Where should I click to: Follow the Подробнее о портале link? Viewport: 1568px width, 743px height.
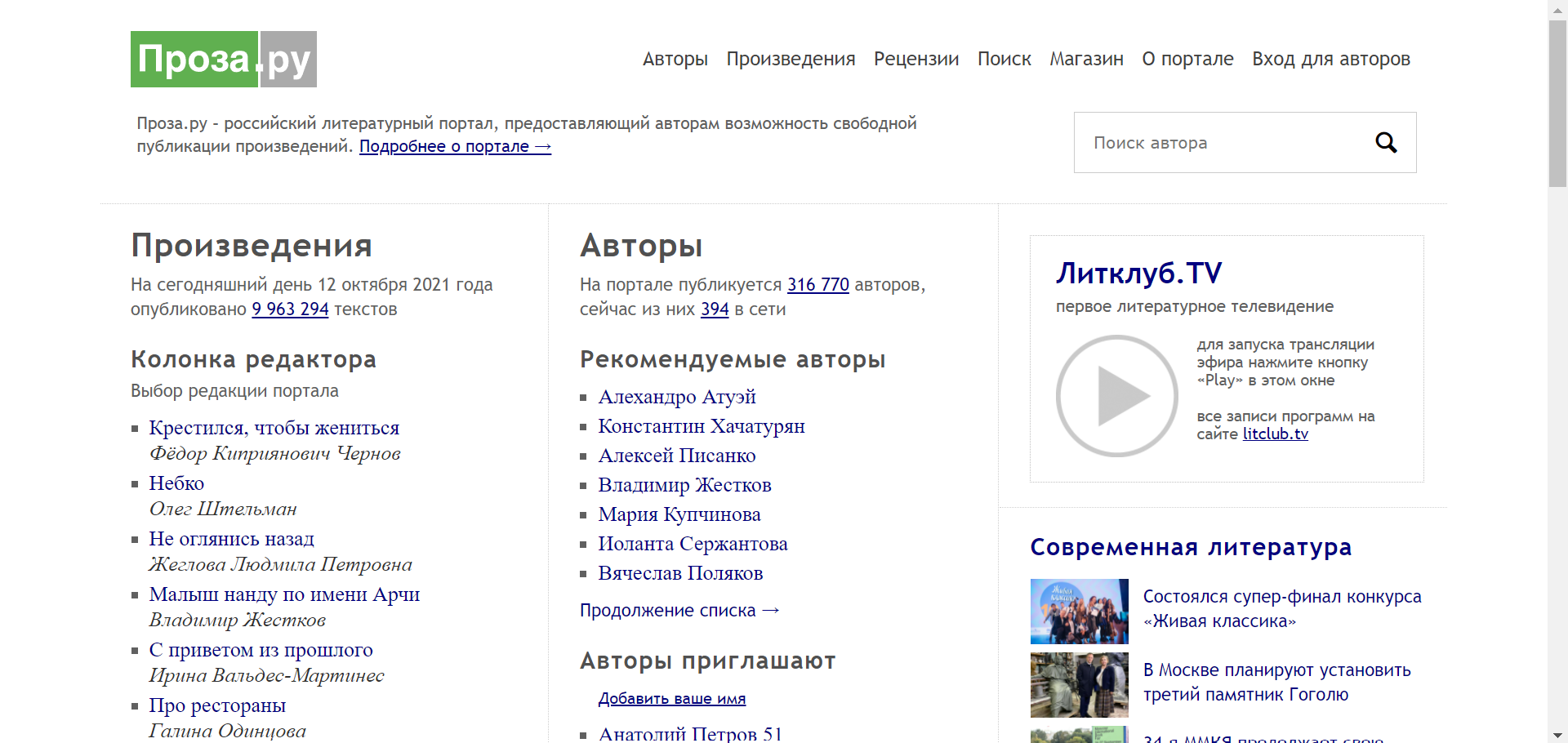[455, 146]
